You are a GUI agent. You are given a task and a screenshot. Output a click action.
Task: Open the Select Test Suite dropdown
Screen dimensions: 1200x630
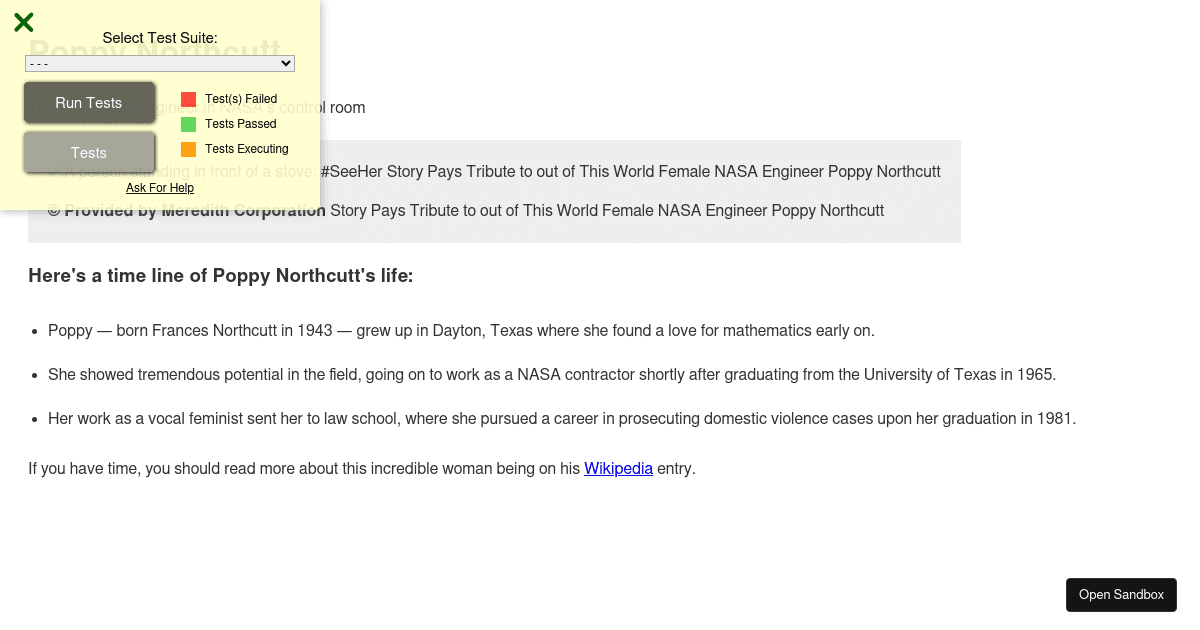point(160,64)
